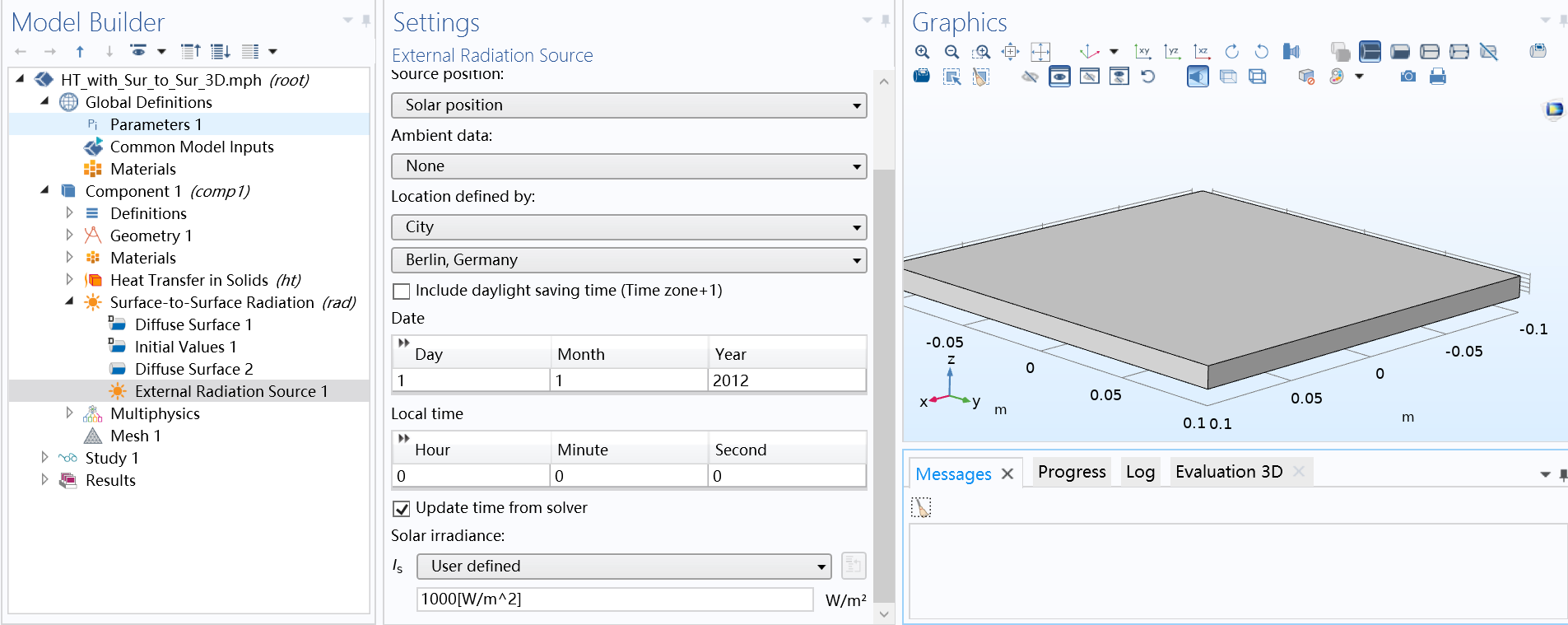Screen dimensions: 1568x625
Task: Click the Print icon in Graphics toolbar
Action: point(1437,77)
